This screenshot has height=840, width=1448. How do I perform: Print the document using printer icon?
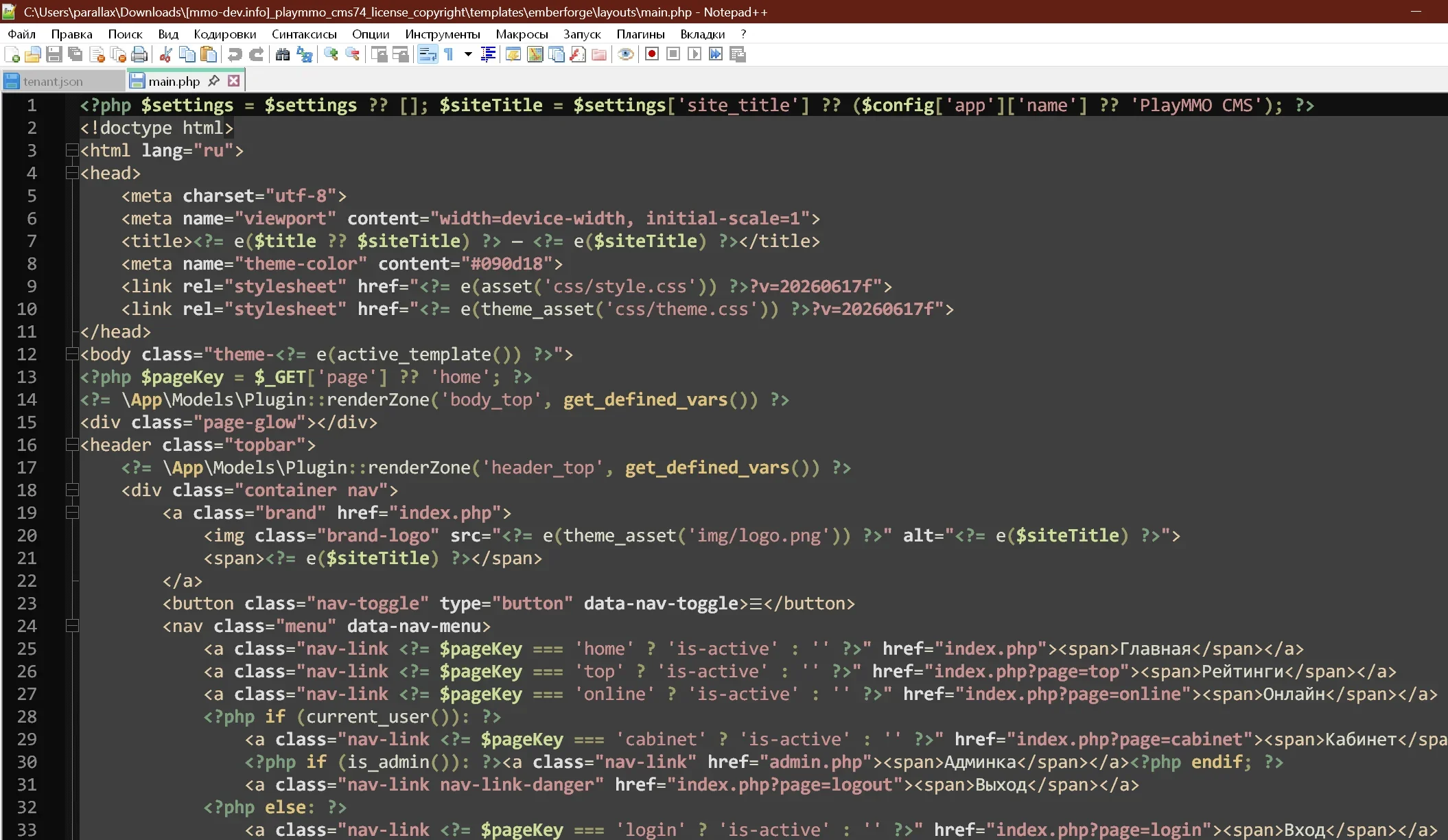pos(139,55)
